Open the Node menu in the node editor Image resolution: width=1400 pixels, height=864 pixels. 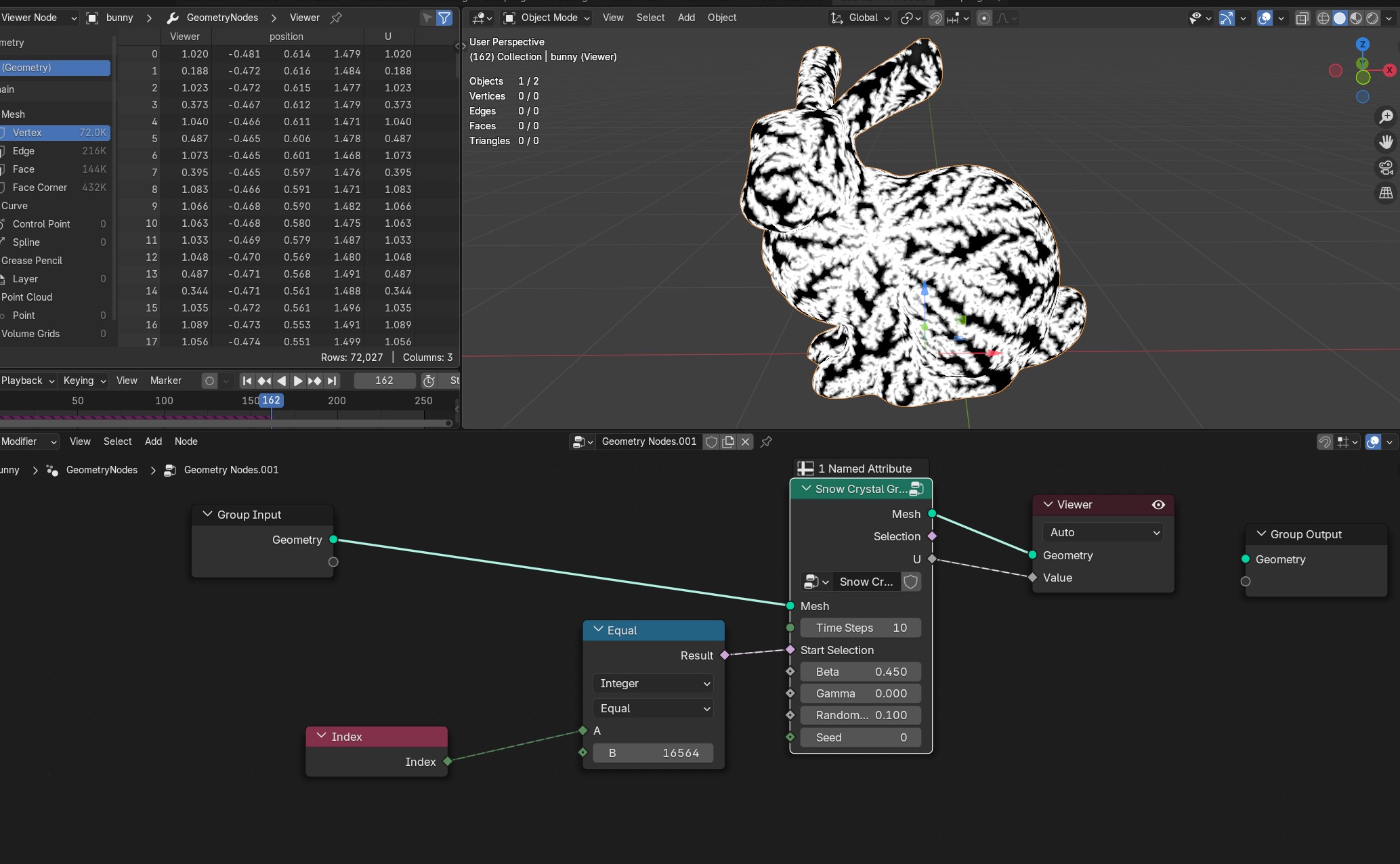(x=186, y=441)
